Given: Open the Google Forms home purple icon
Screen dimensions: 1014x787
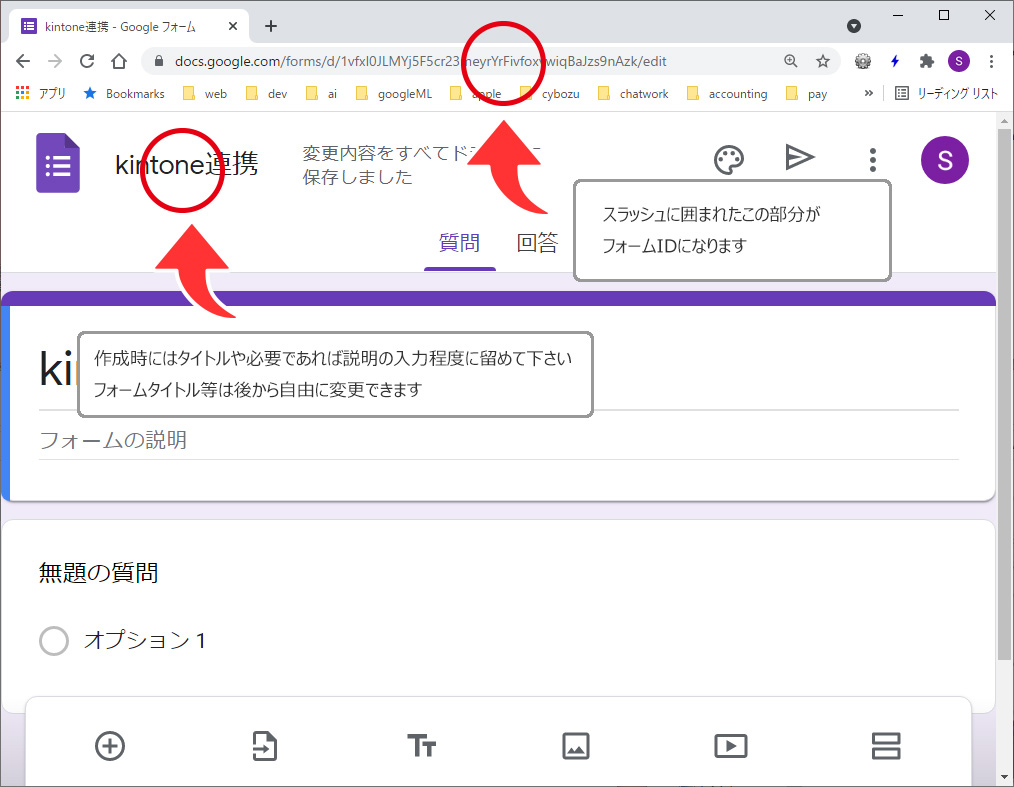Looking at the screenshot, I should [58, 163].
